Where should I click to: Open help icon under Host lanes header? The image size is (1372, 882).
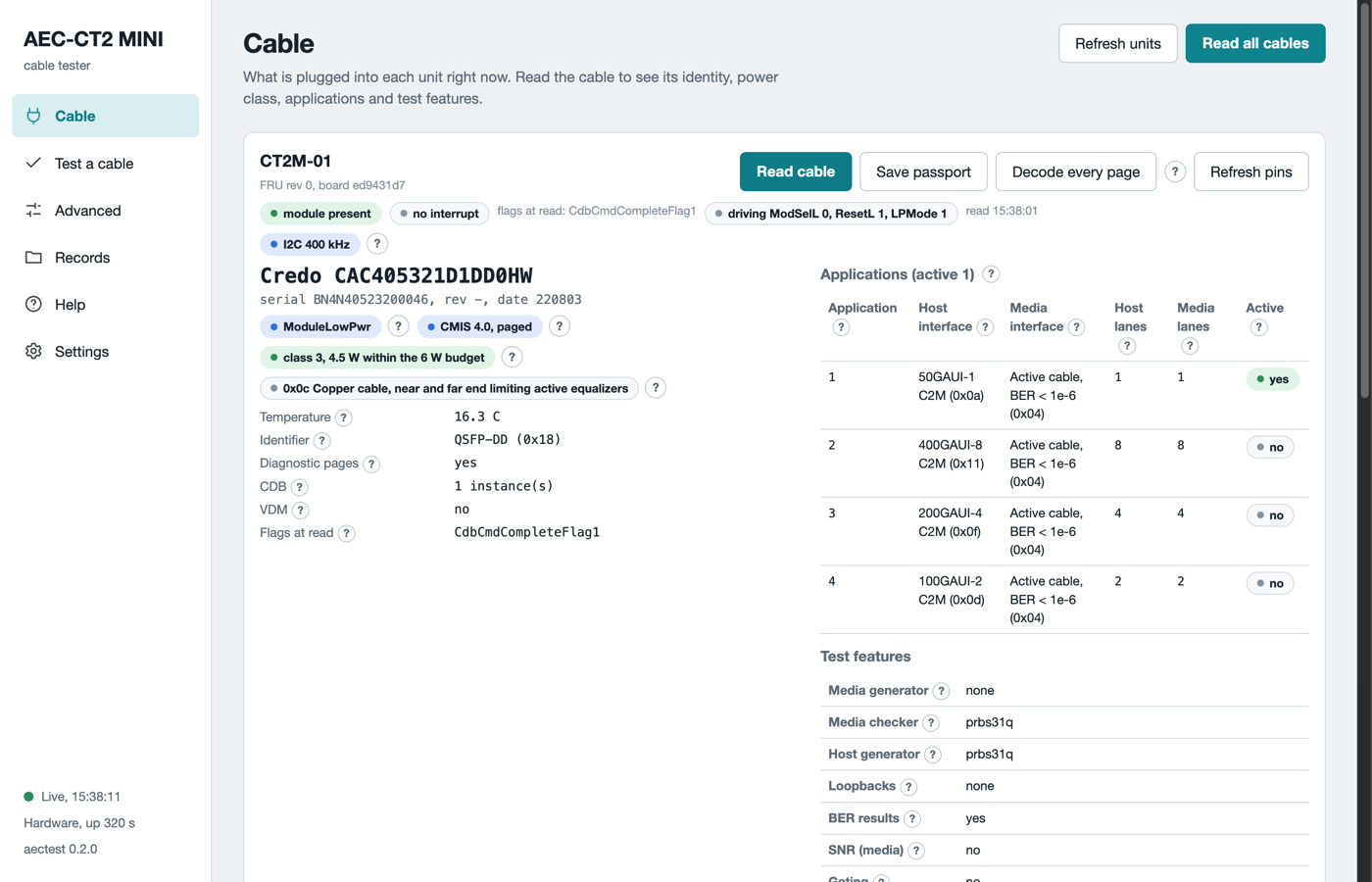[x=1127, y=346]
